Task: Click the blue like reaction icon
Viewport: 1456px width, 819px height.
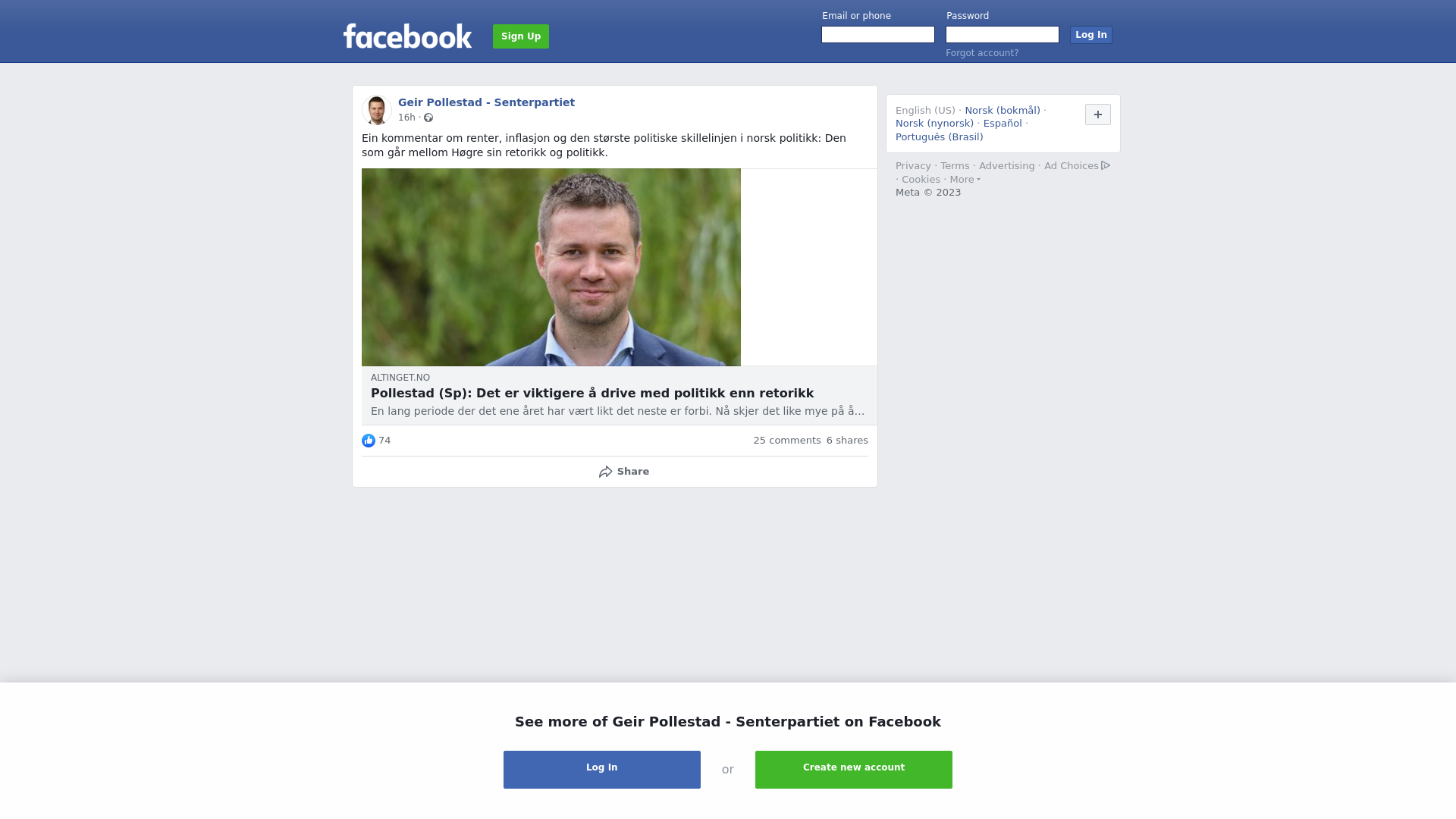Action: pos(369,441)
